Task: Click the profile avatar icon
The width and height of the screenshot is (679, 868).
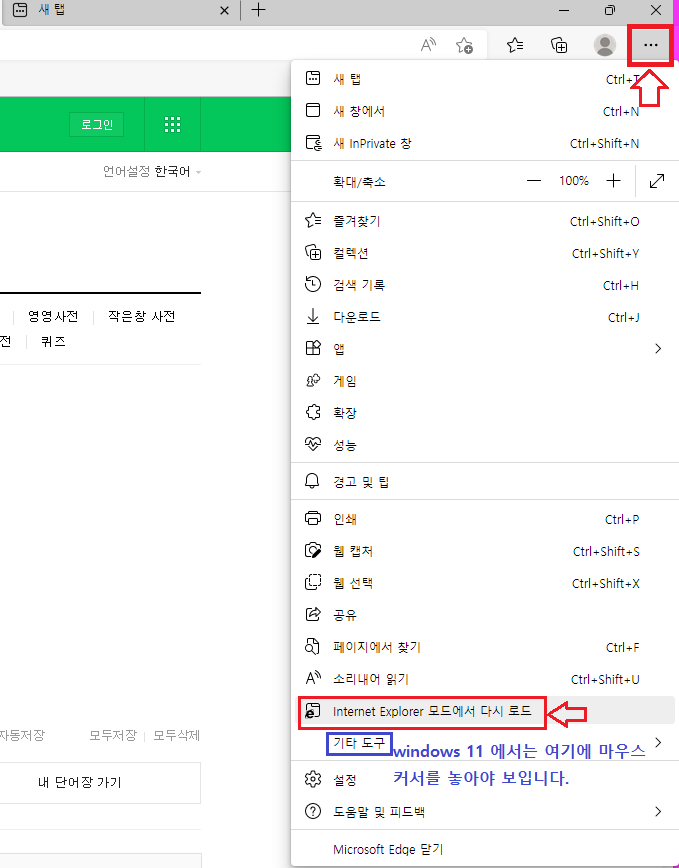Action: click(x=605, y=45)
